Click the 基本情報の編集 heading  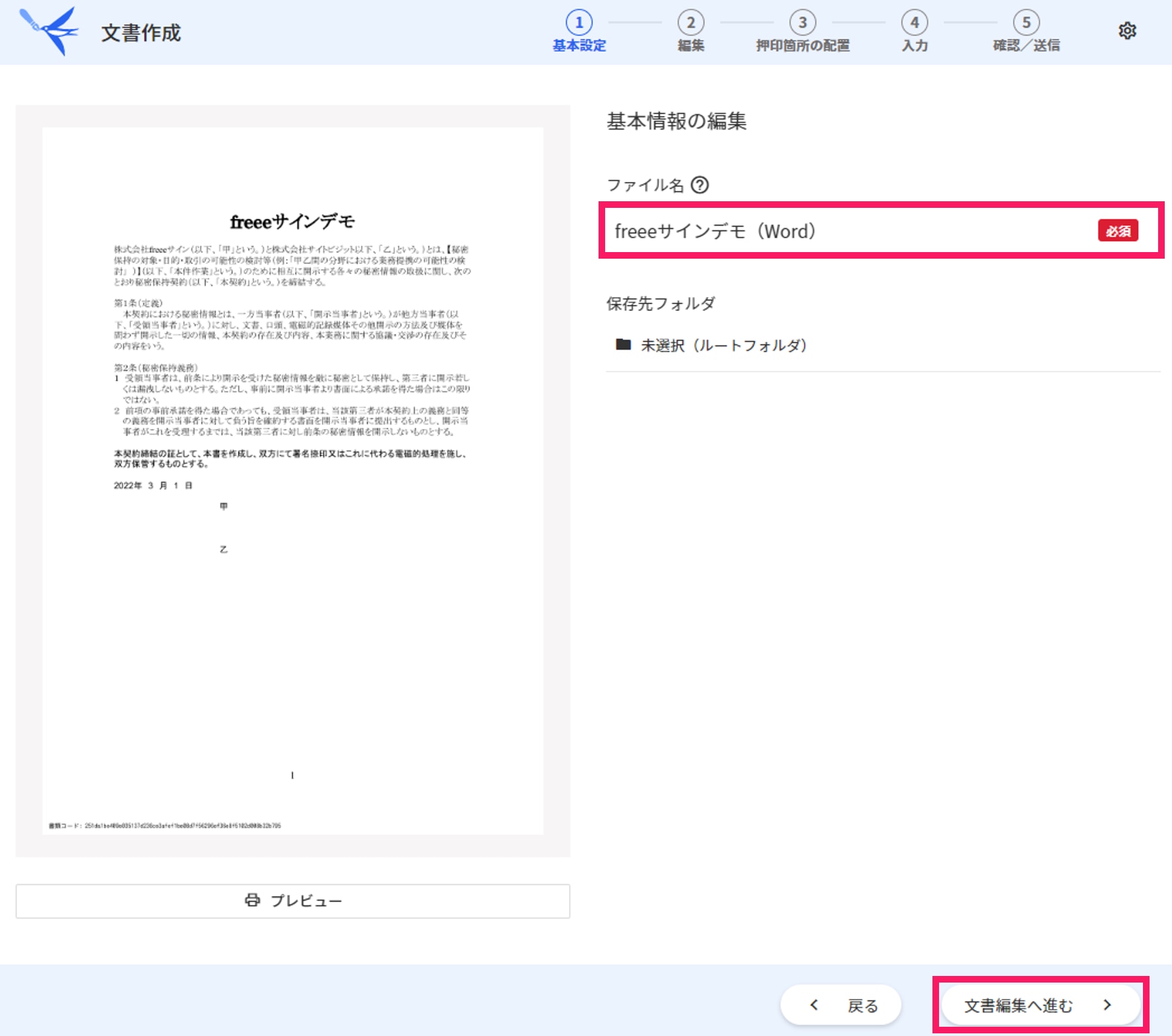point(676,121)
